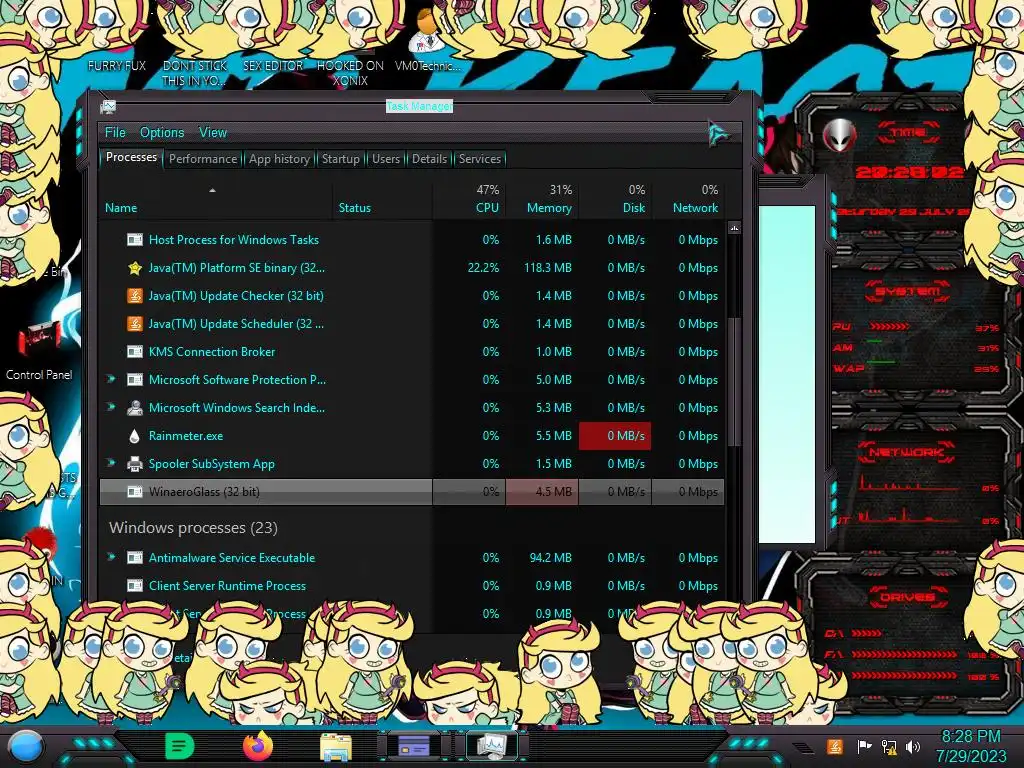This screenshot has height=768, width=1024.
Task: Click the Windows Search Indexer icon
Action: point(135,408)
